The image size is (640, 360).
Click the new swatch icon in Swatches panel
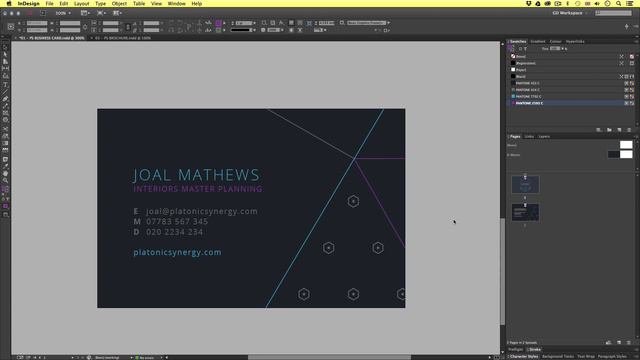click(x=619, y=130)
